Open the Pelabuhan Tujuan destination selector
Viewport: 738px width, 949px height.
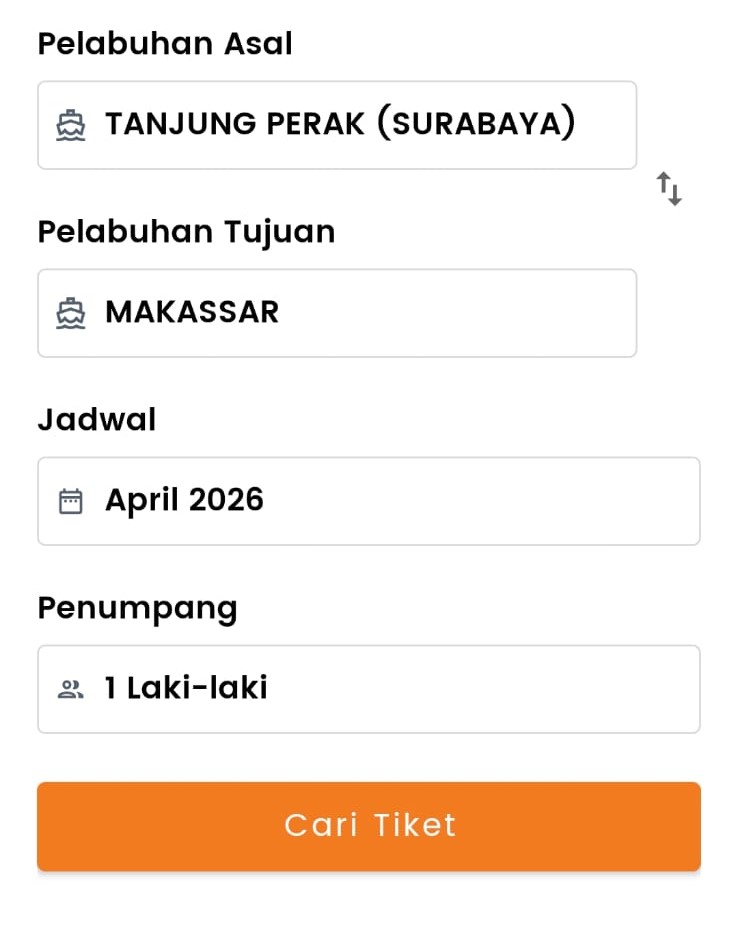point(337,313)
